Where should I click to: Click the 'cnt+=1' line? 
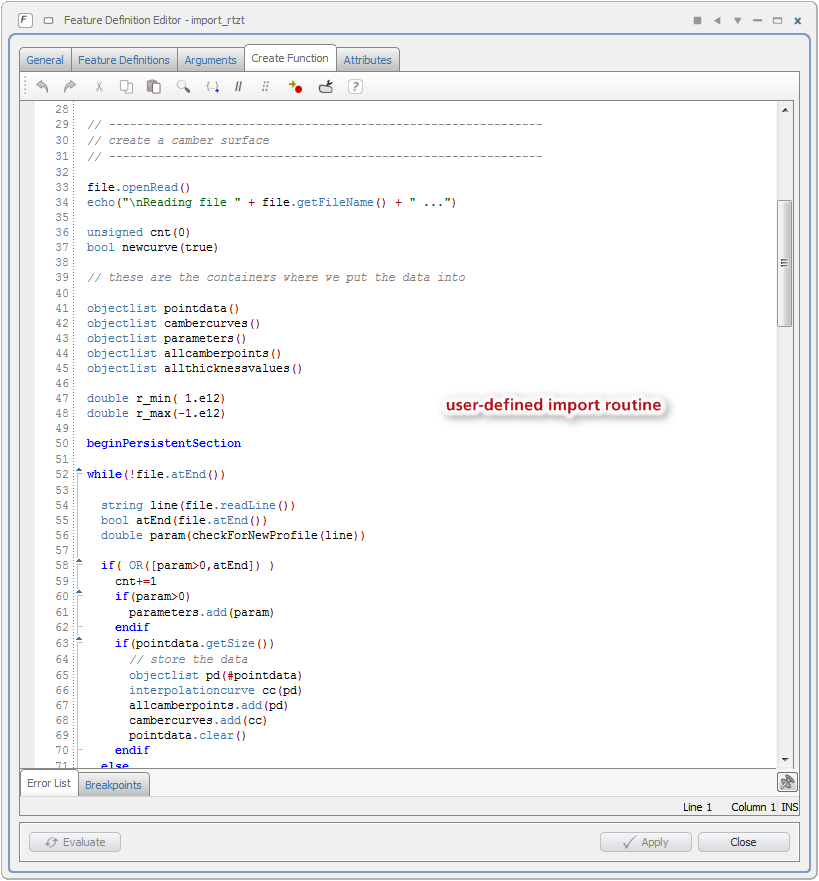click(x=136, y=581)
